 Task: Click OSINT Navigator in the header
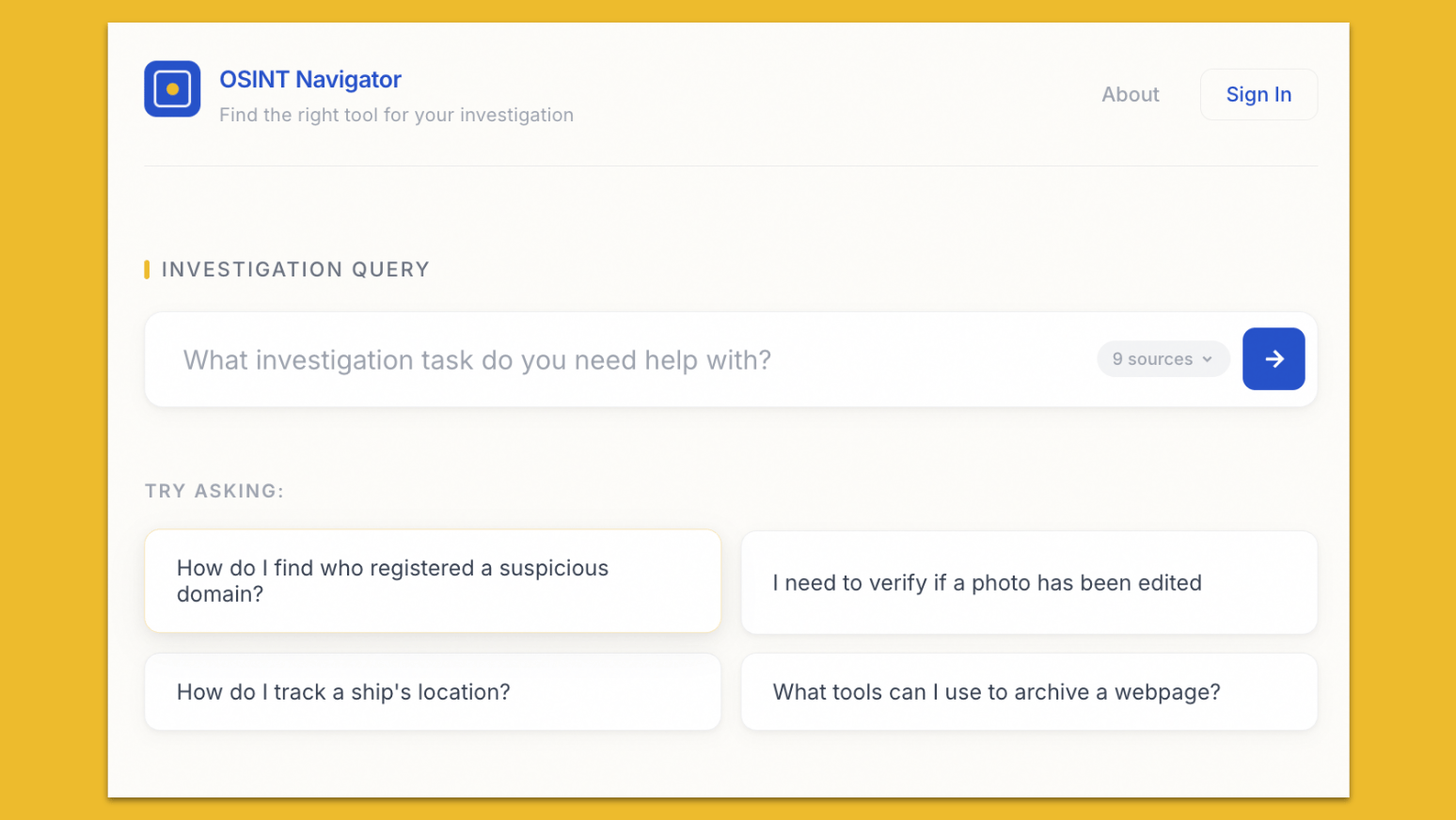[310, 79]
